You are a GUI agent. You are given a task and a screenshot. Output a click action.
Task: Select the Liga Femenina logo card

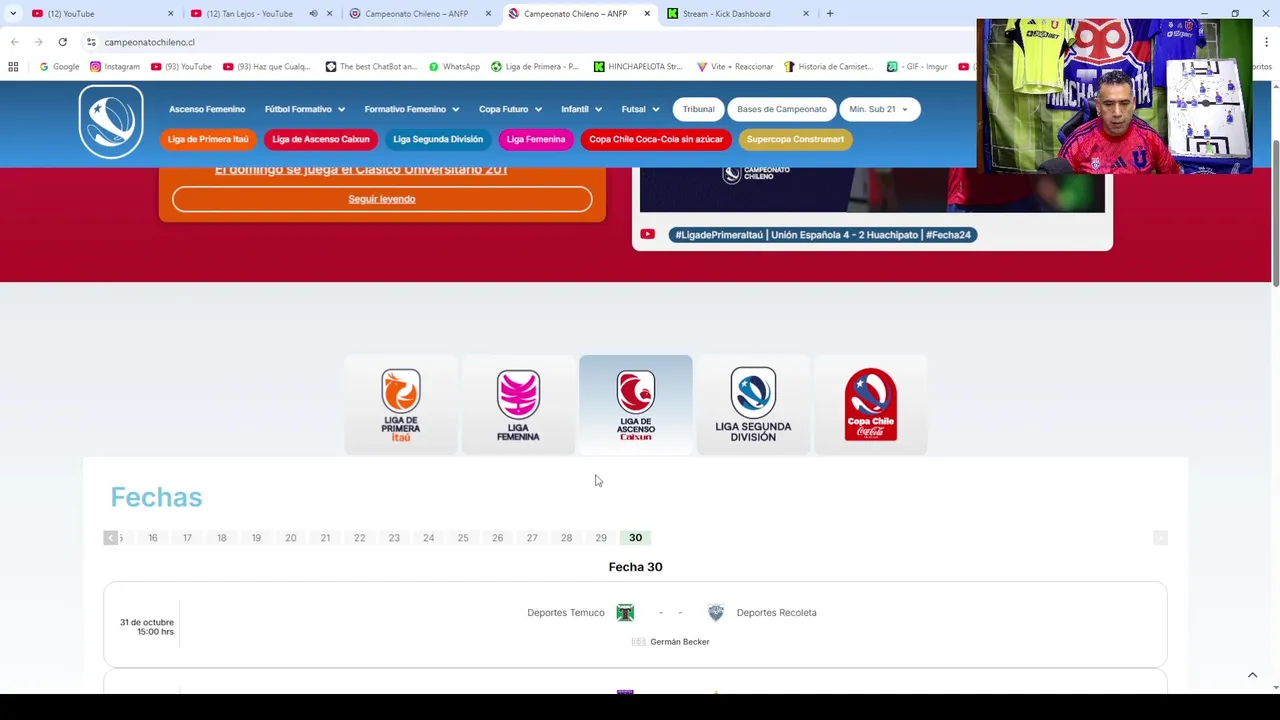[x=518, y=405]
